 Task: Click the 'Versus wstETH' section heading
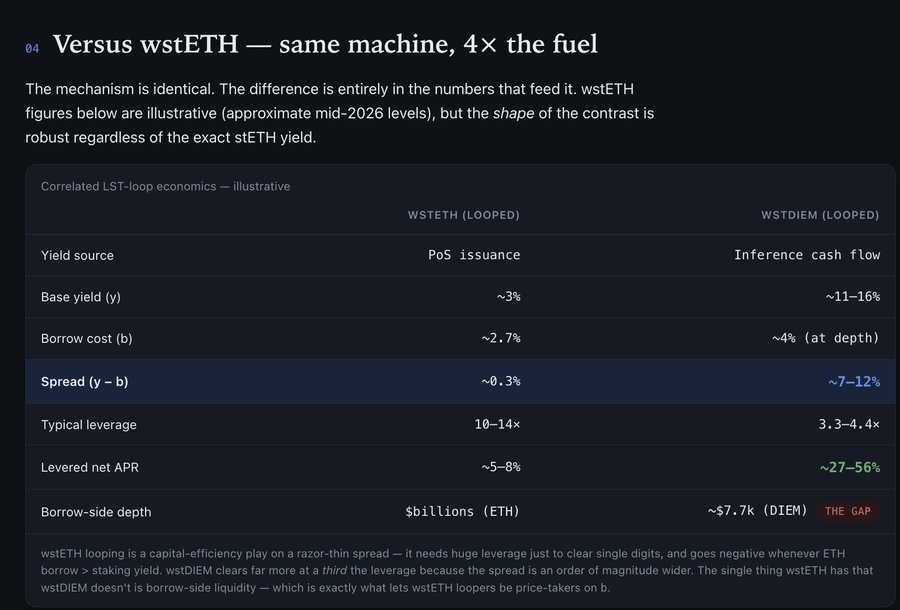(325, 44)
